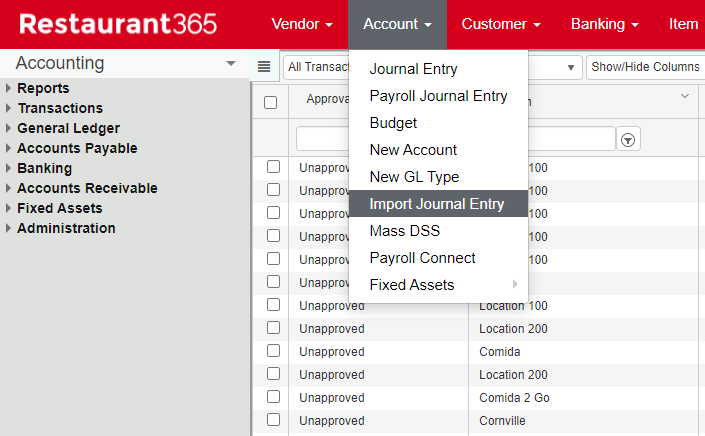Viewport: 705px width, 436px height.
Task: Close the Account menu in top bar
Action: coord(397,24)
